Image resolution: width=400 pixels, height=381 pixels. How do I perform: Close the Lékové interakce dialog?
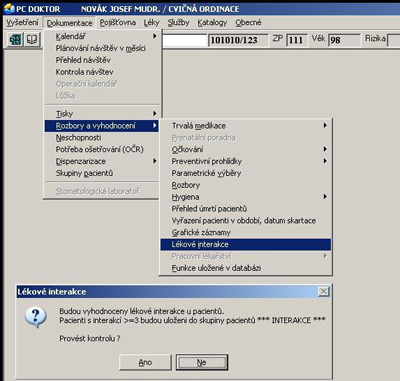point(323,292)
